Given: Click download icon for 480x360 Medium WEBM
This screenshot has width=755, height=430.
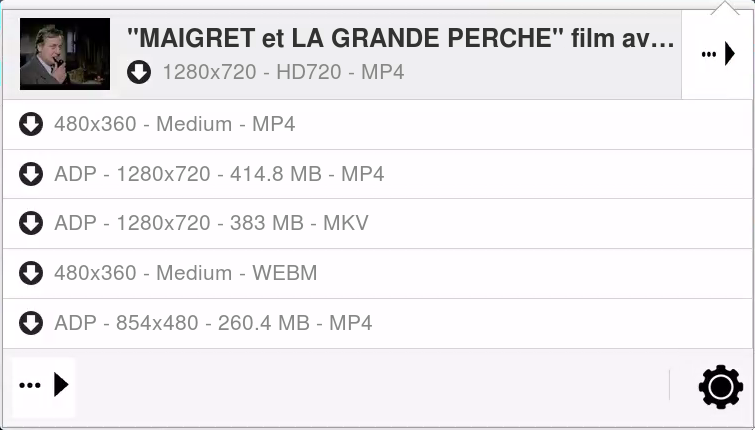Looking at the screenshot, I should tap(31, 273).
